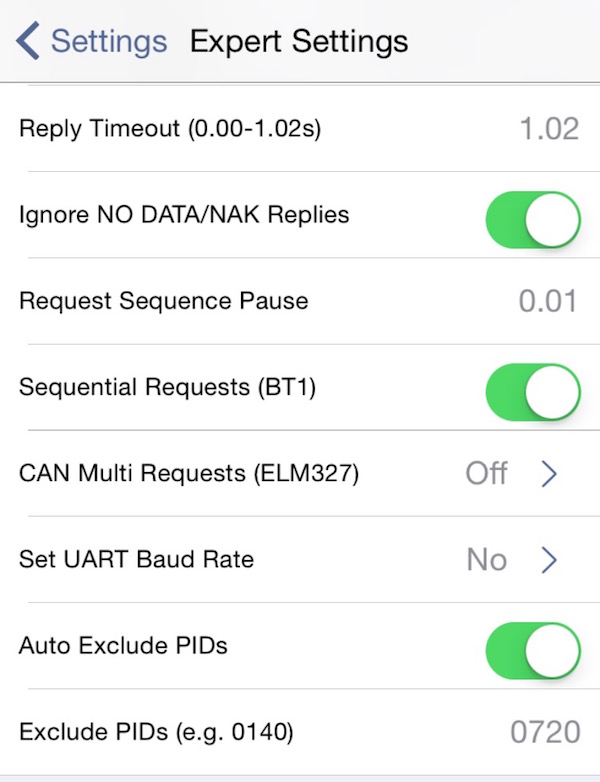
Task: Tap the Exclude PIDs (e.g. 0140) label
Action: (x=156, y=732)
